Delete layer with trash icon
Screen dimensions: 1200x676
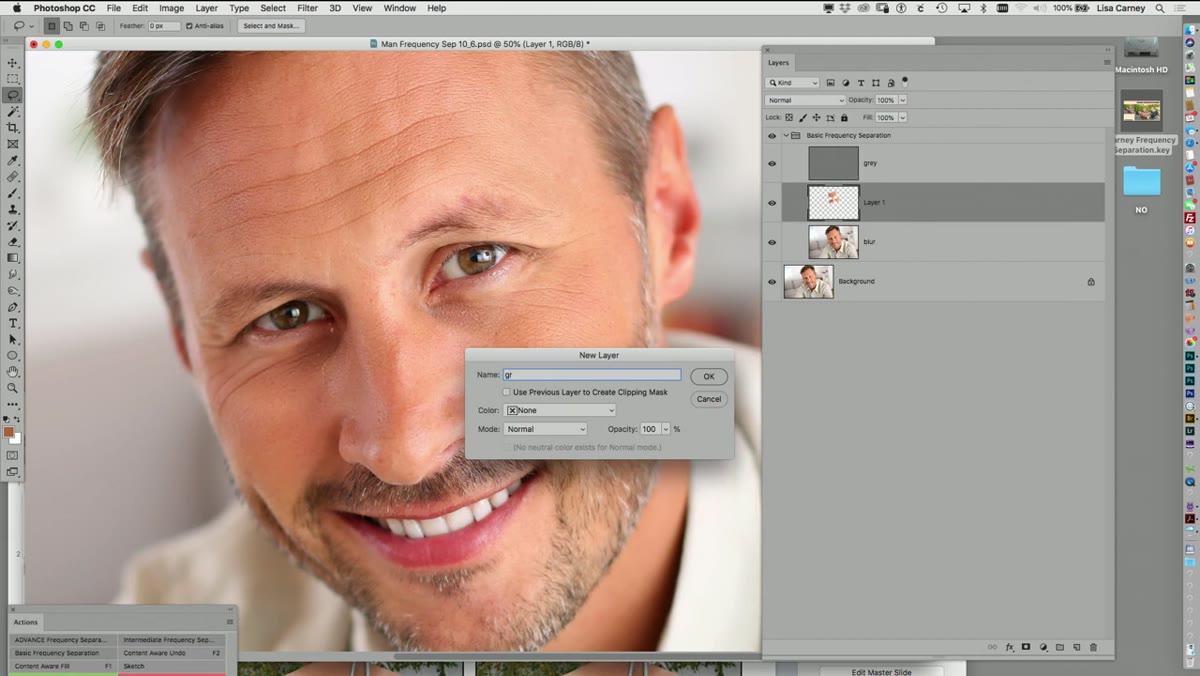pos(1093,648)
